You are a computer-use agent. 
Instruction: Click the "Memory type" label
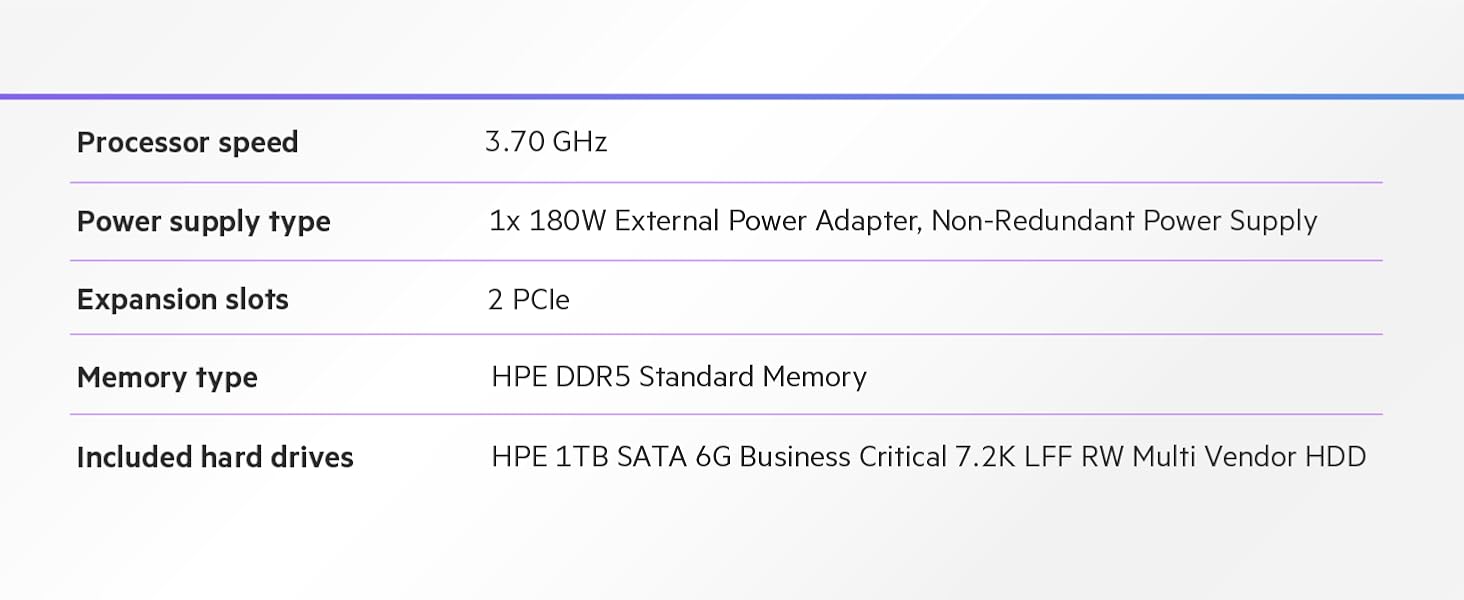tap(167, 378)
